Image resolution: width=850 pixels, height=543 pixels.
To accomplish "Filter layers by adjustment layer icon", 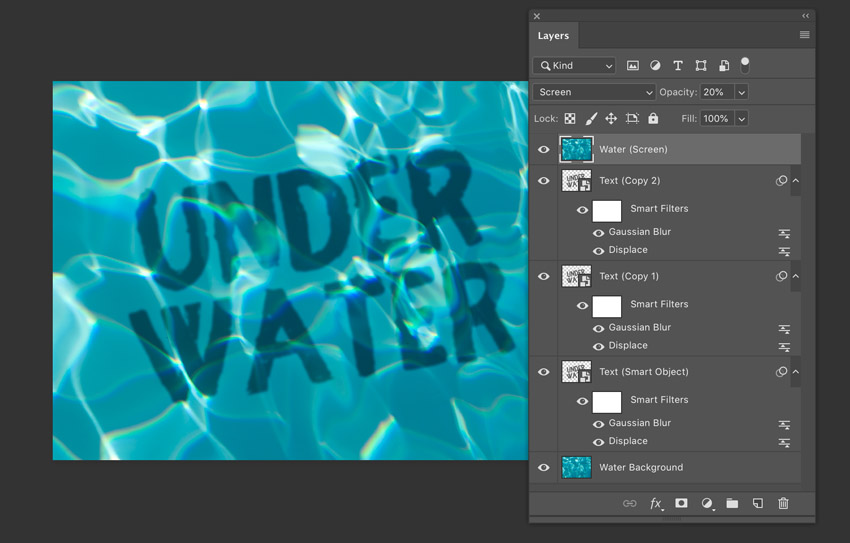I will click(x=655, y=66).
